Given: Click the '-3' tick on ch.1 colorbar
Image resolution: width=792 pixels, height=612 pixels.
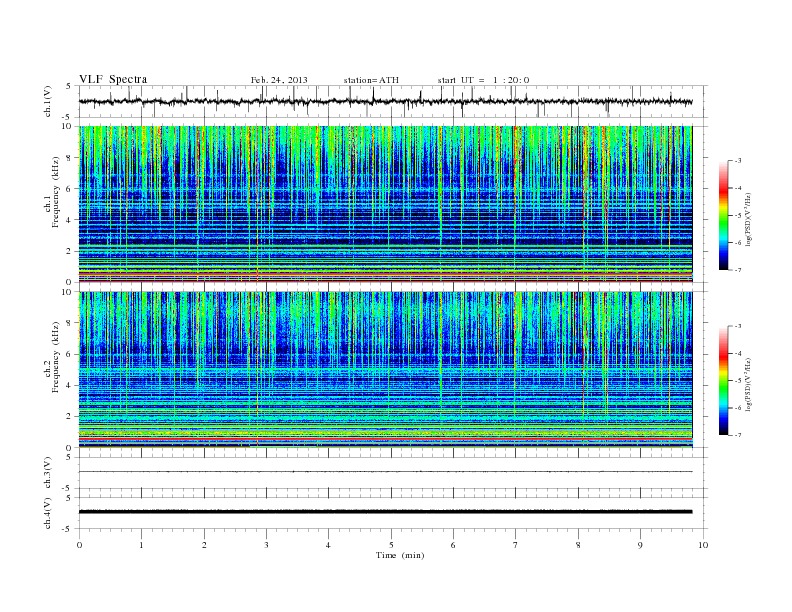Looking at the screenshot, I should [x=738, y=161].
